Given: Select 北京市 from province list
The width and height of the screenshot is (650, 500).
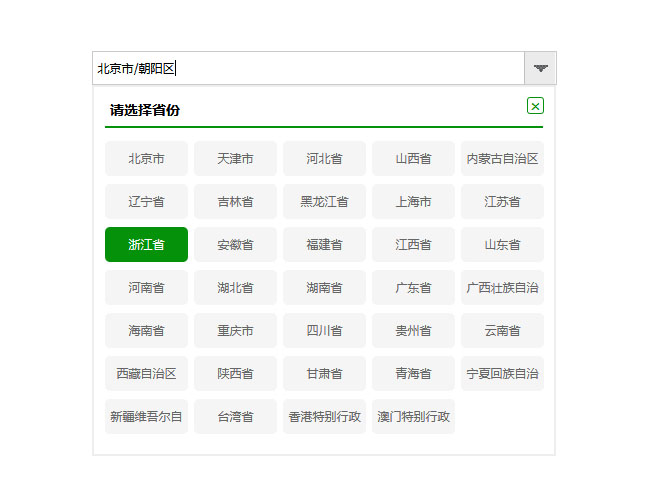Looking at the screenshot, I should coord(146,158).
